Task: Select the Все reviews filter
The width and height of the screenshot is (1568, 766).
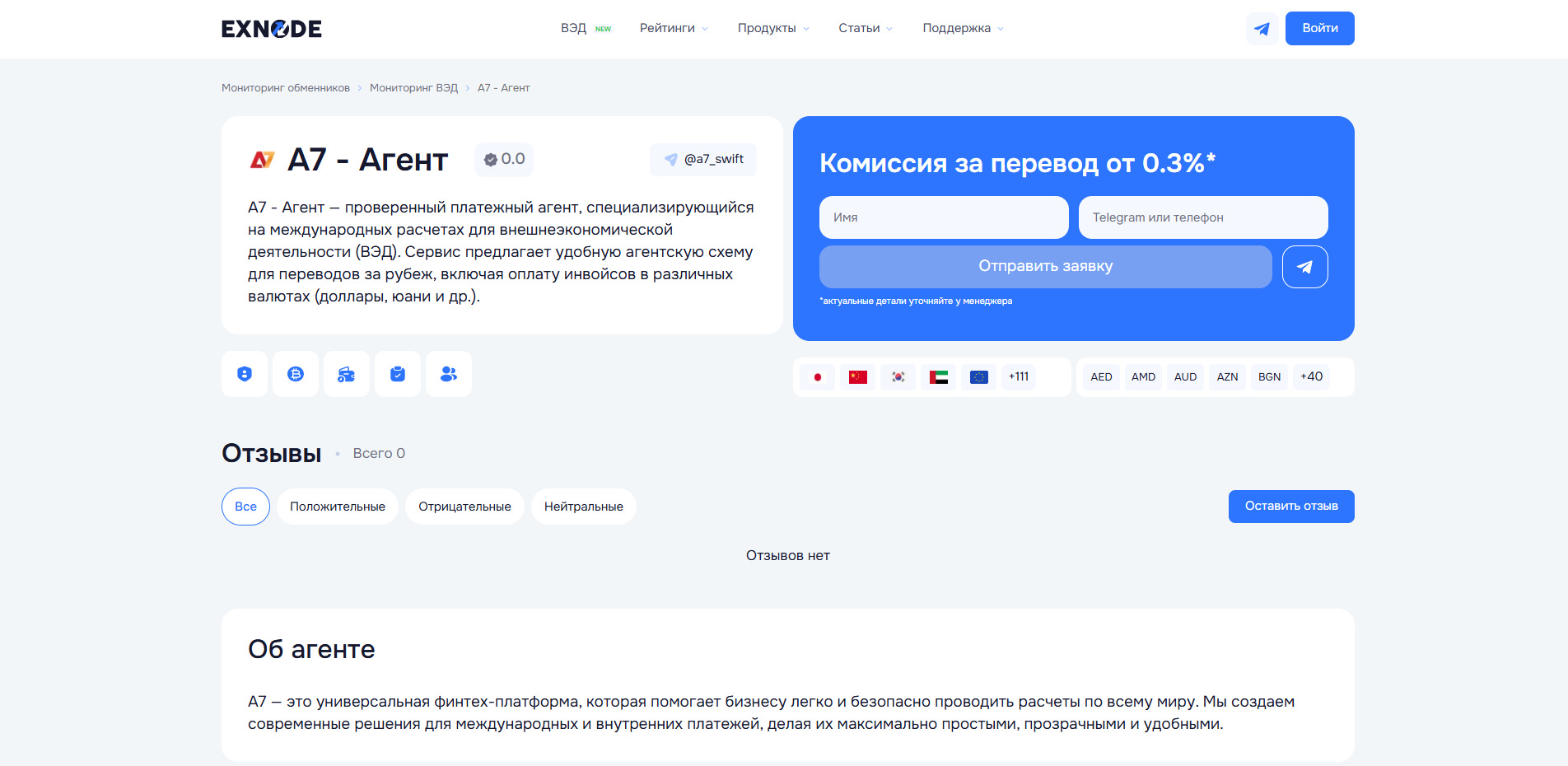Action: pos(245,507)
